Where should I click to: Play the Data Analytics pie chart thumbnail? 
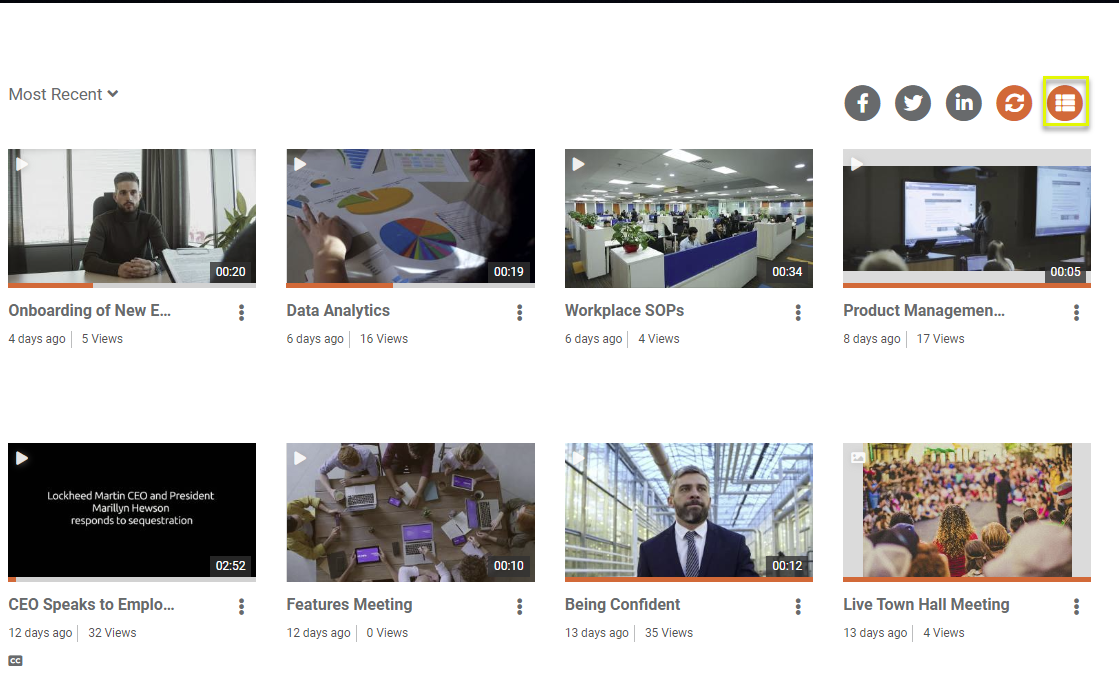tap(410, 217)
